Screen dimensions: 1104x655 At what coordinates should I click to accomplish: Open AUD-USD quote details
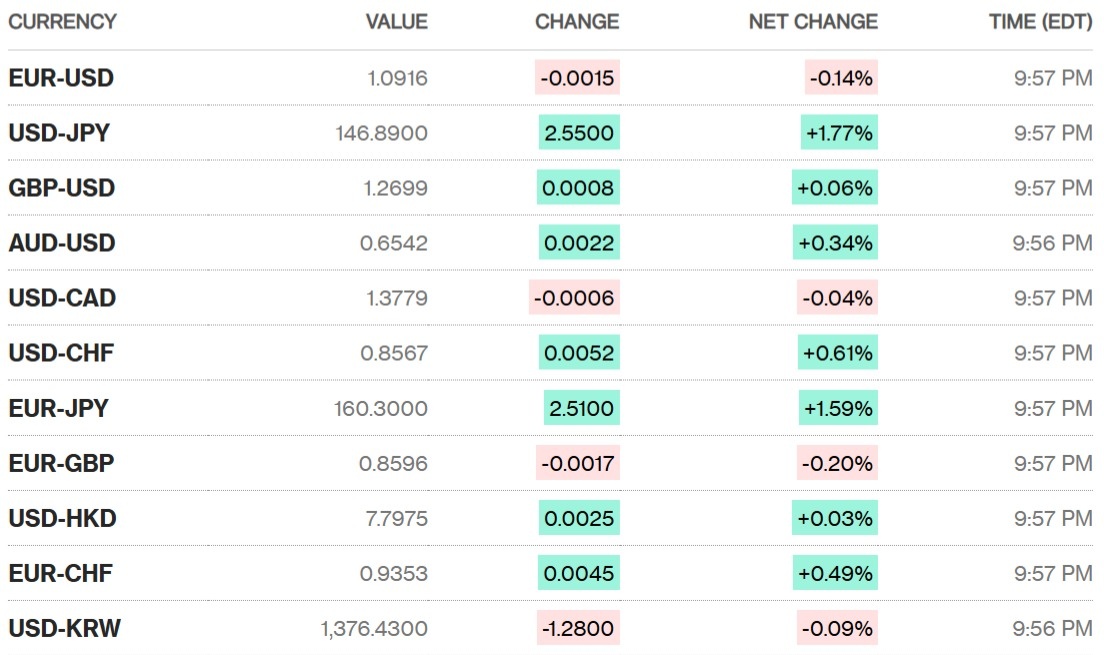(62, 243)
